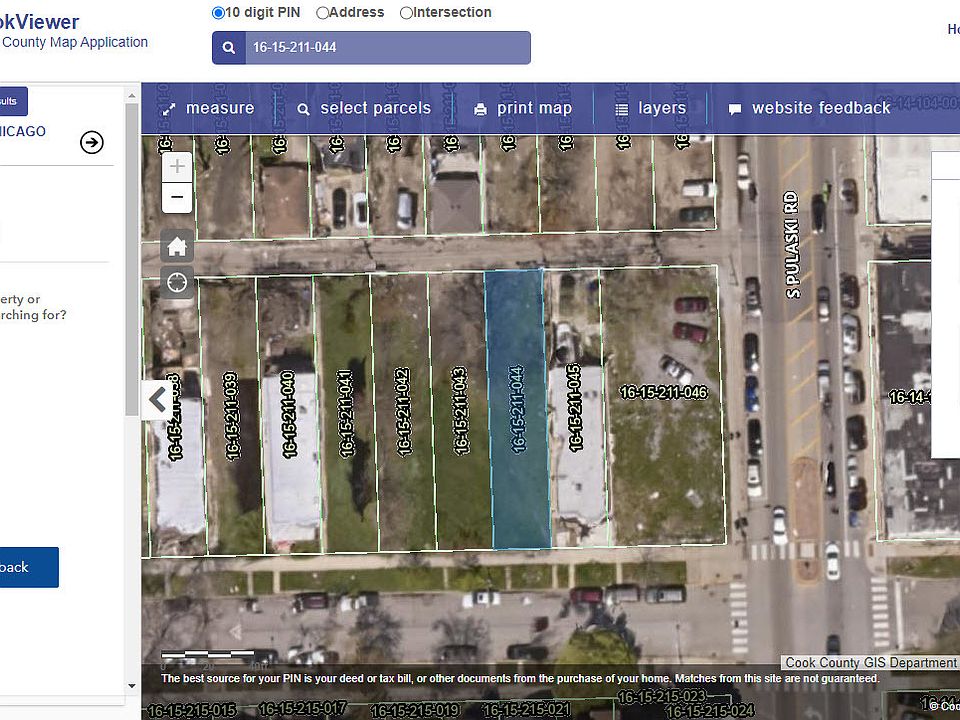Zoom out with the minus button

click(177, 197)
